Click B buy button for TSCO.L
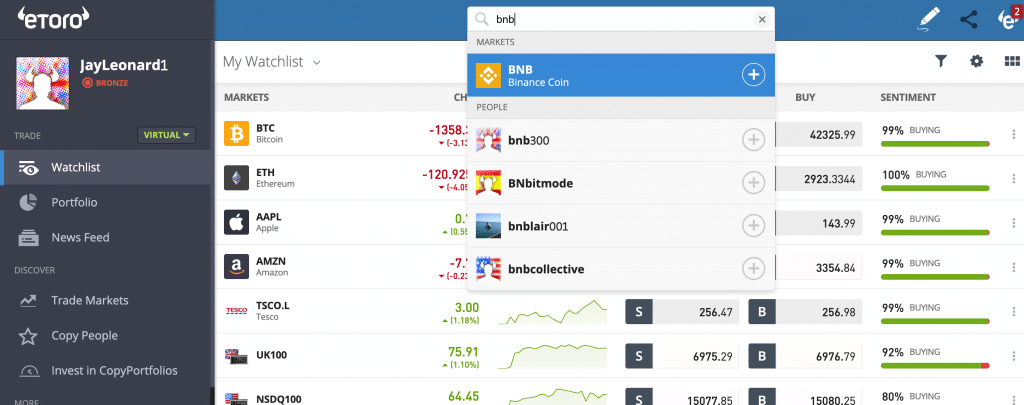 [x=761, y=312]
